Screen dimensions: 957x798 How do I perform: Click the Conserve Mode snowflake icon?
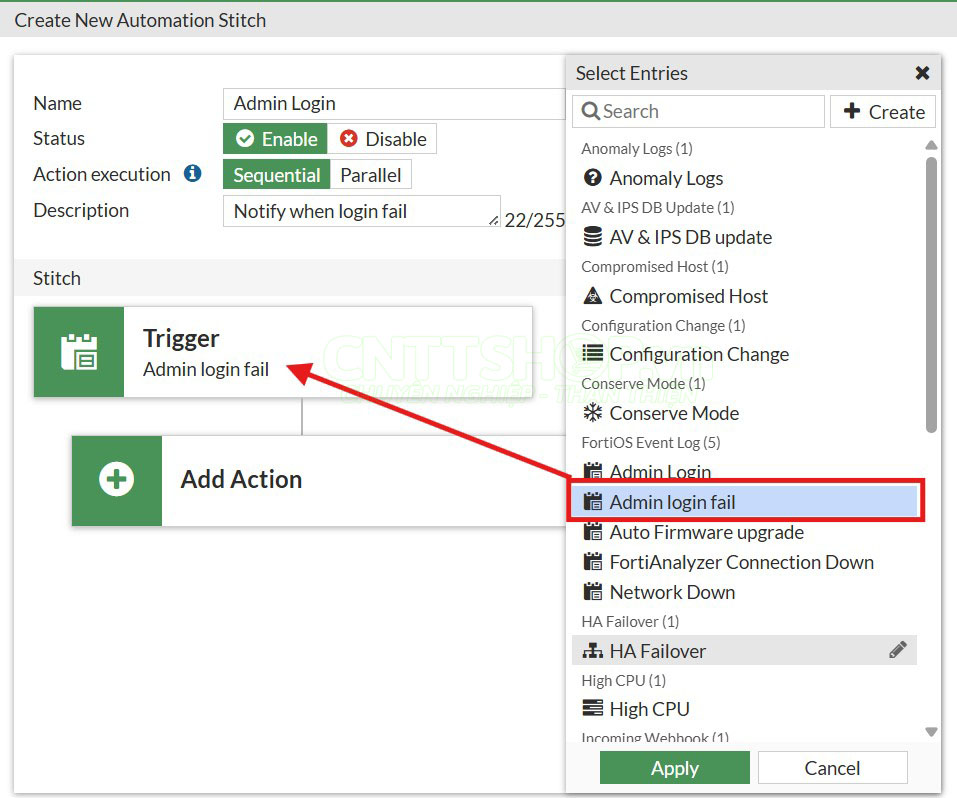coord(593,413)
